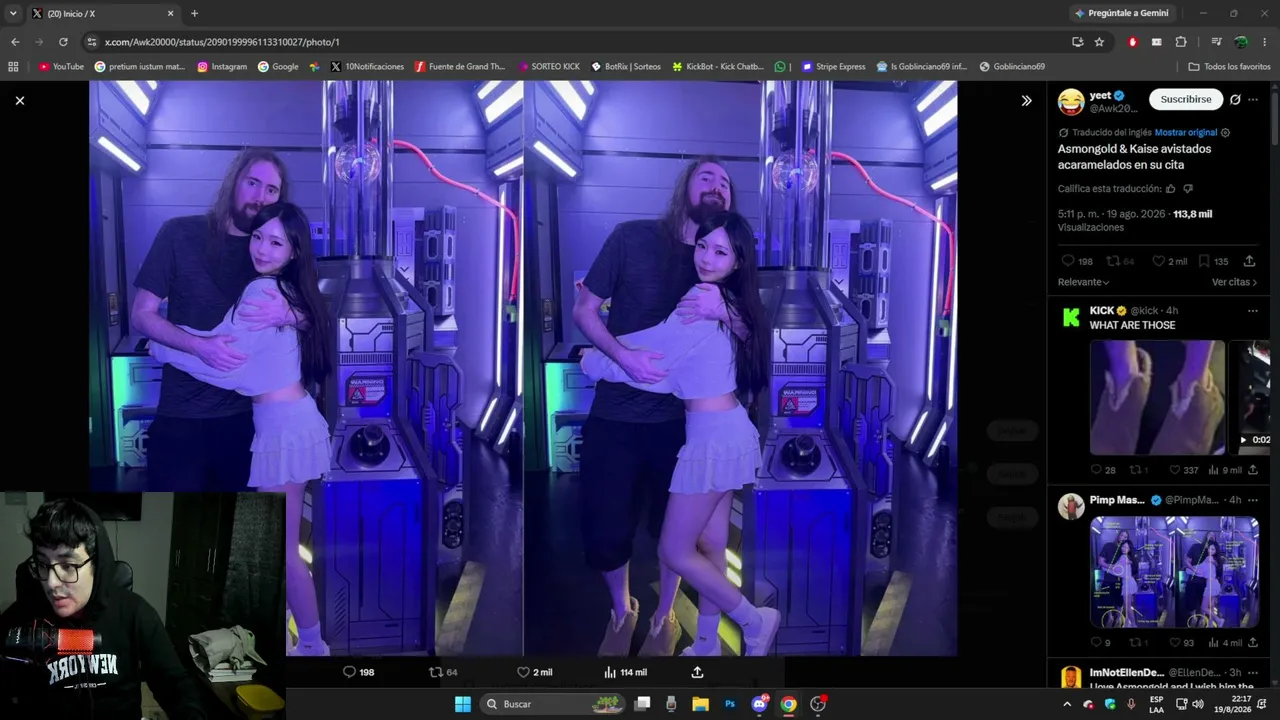Viewport: 1280px width, 720px height.
Task: Open translation settings gear icon
Action: click(1226, 132)
